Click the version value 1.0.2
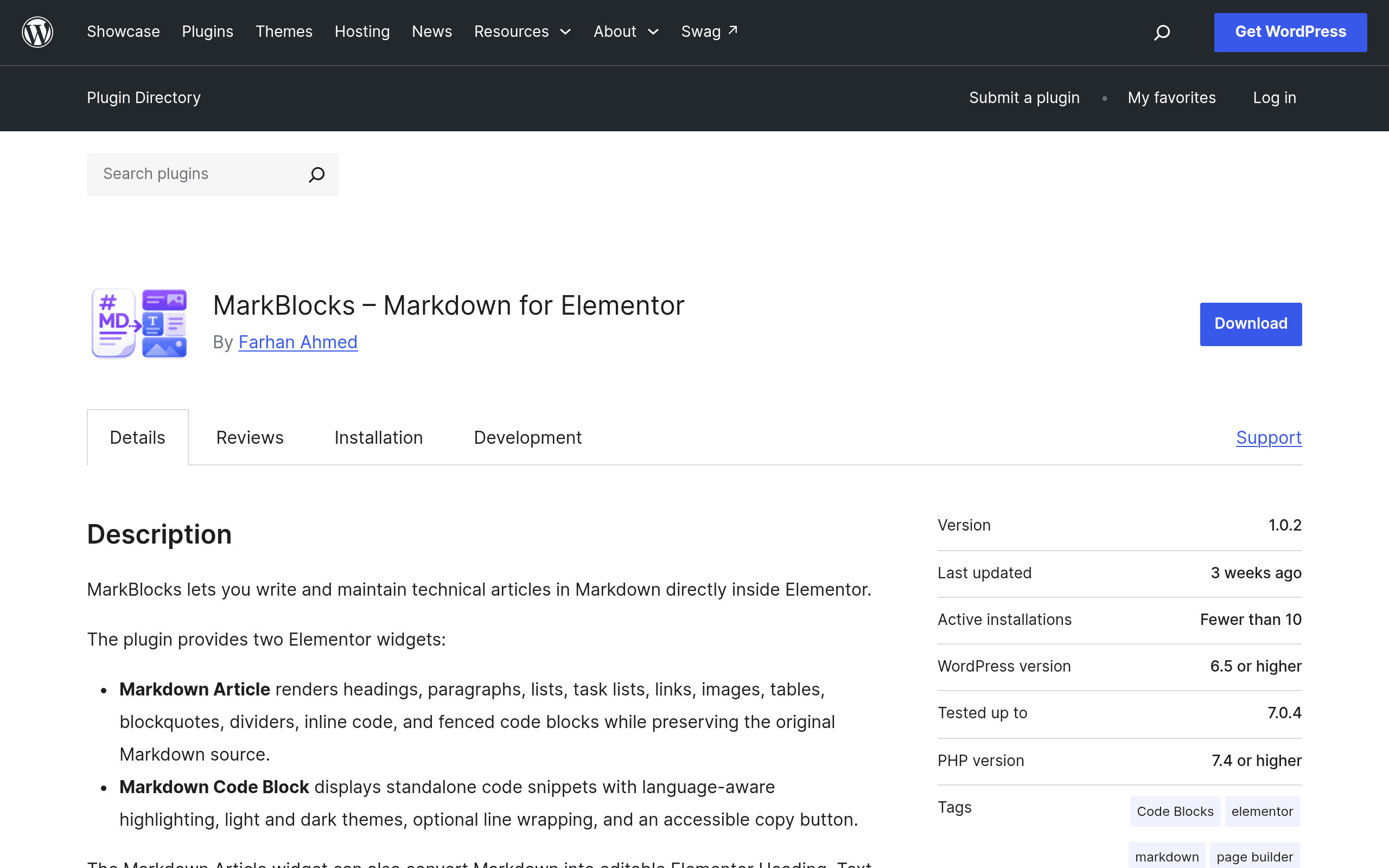 coord(1285,525)
